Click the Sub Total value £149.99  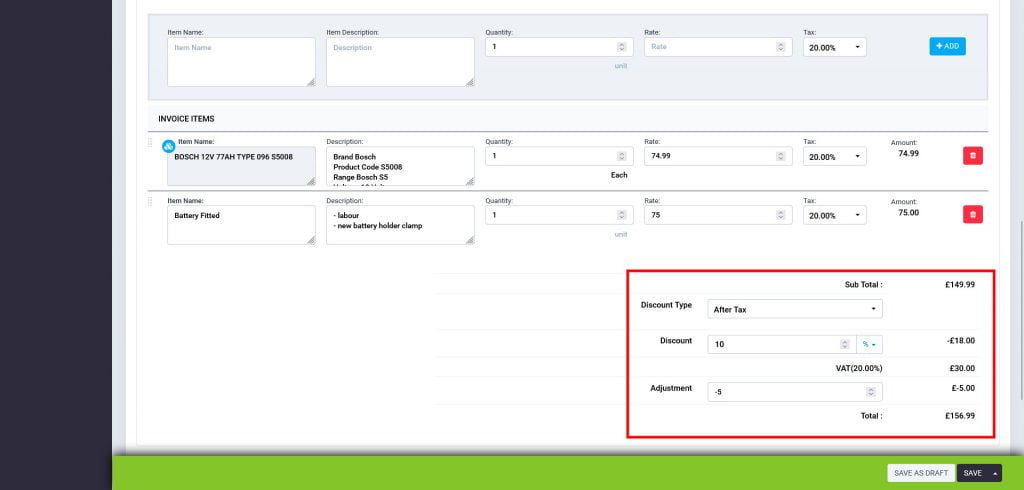[959, 285]
